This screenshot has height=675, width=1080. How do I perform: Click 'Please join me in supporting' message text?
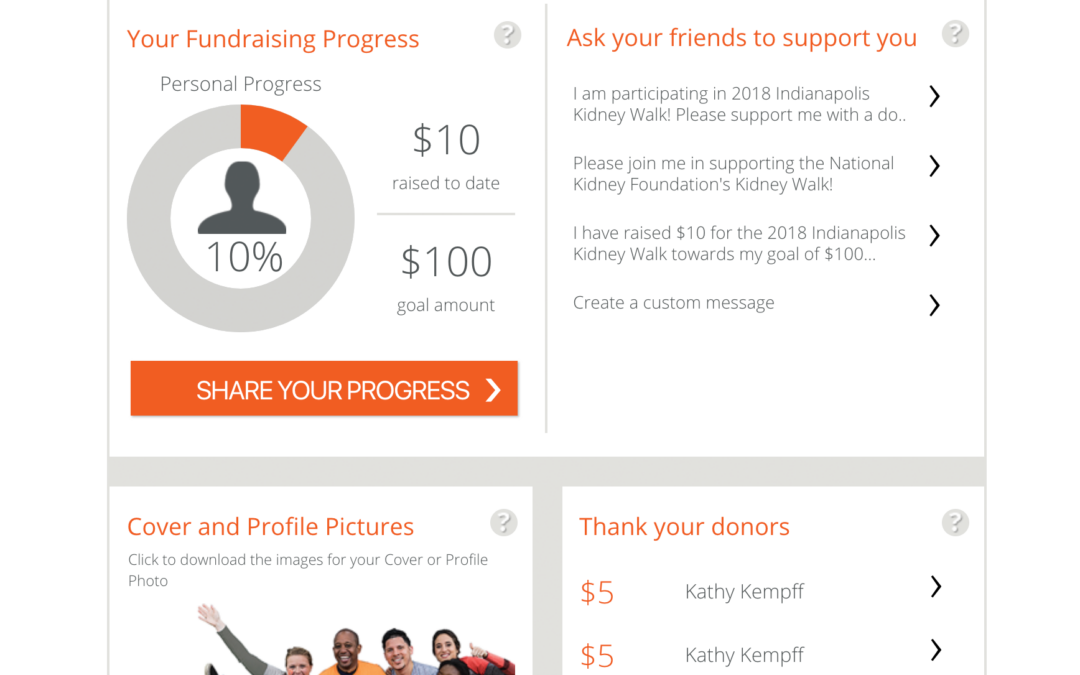(x=733, y=174)
